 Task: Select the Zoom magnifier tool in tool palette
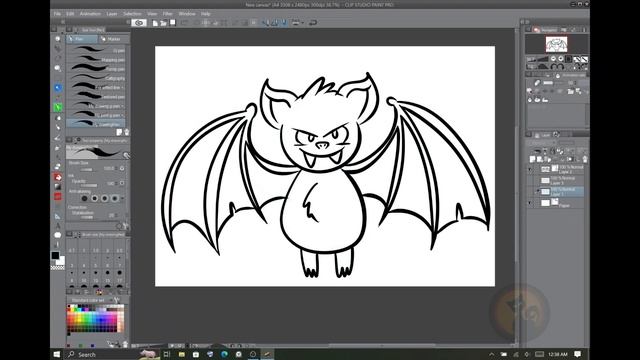[58, 39]
